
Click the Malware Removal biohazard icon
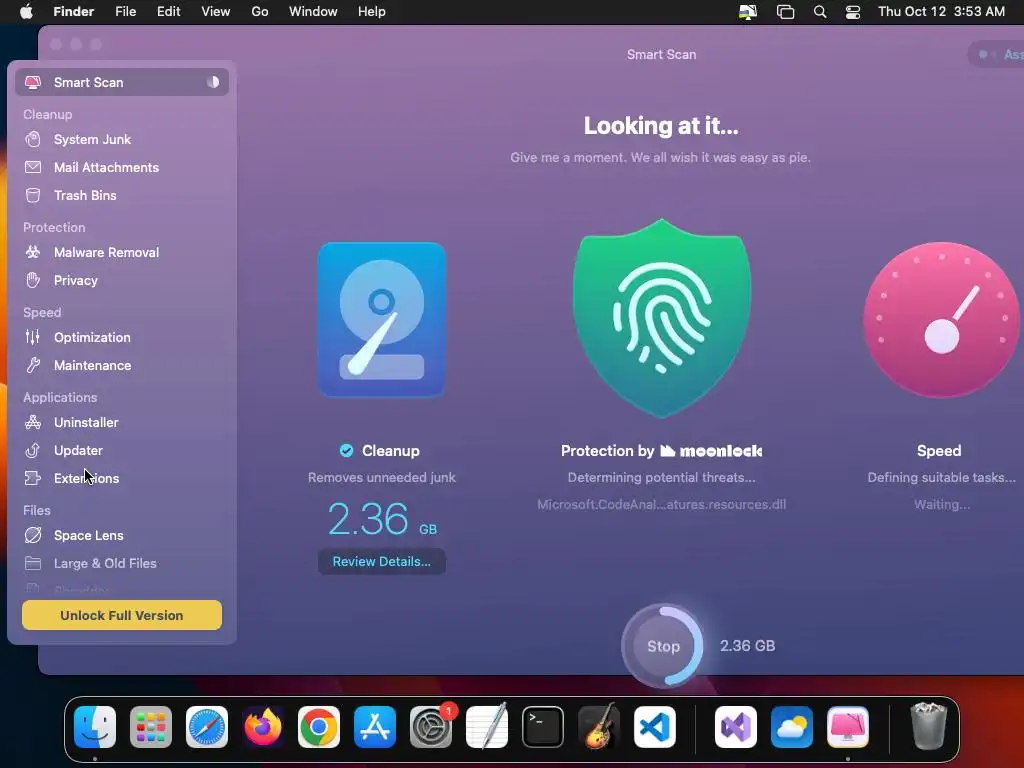coord(33,252)
